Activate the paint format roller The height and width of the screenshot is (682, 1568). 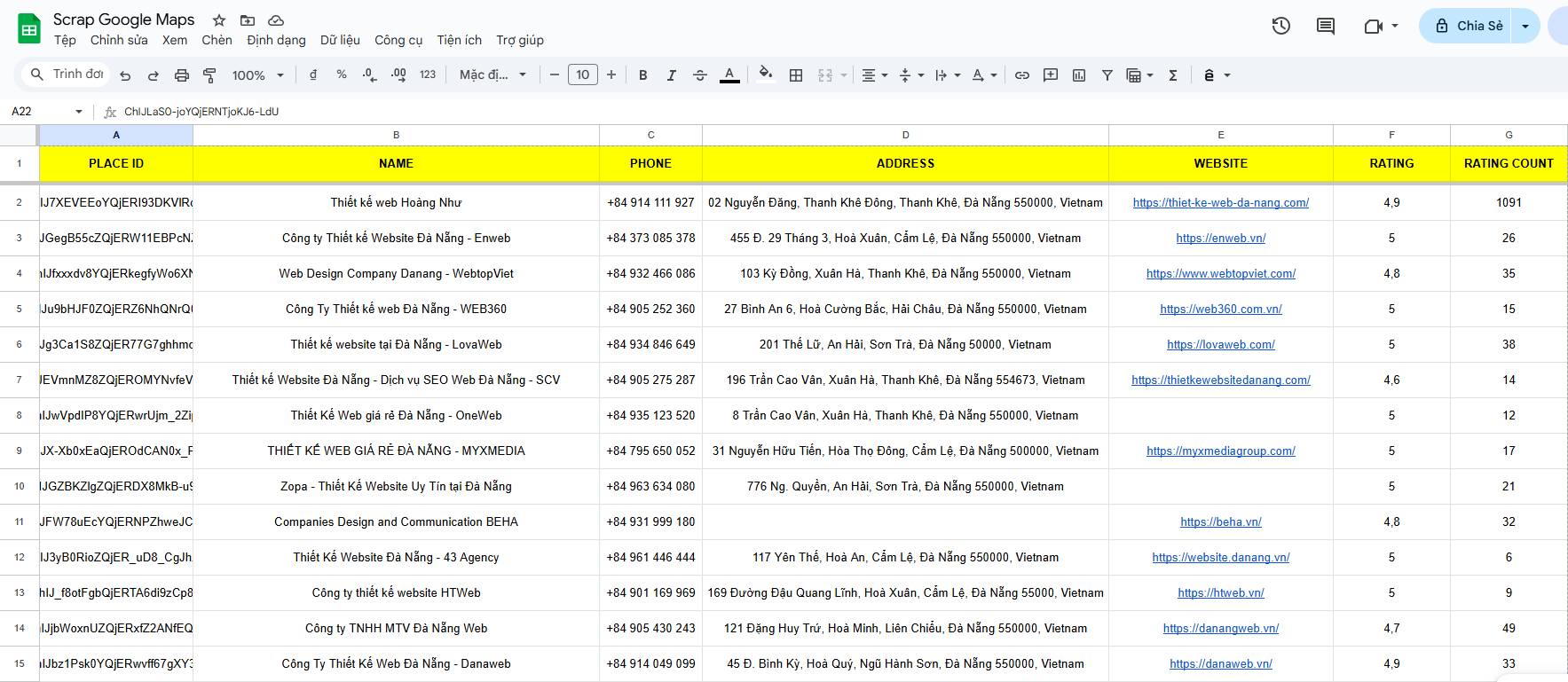click(x=210, y=75)
